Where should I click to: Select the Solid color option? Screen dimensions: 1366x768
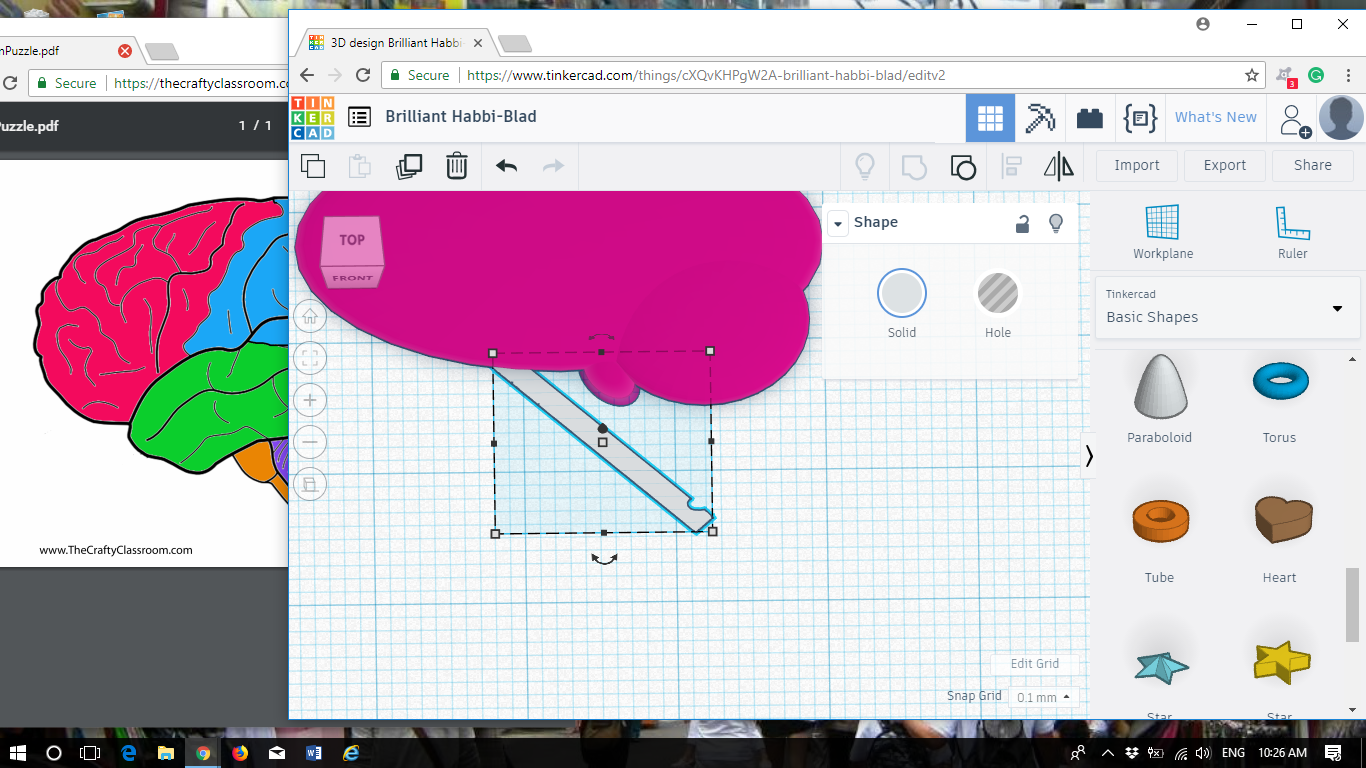point(902,293)
